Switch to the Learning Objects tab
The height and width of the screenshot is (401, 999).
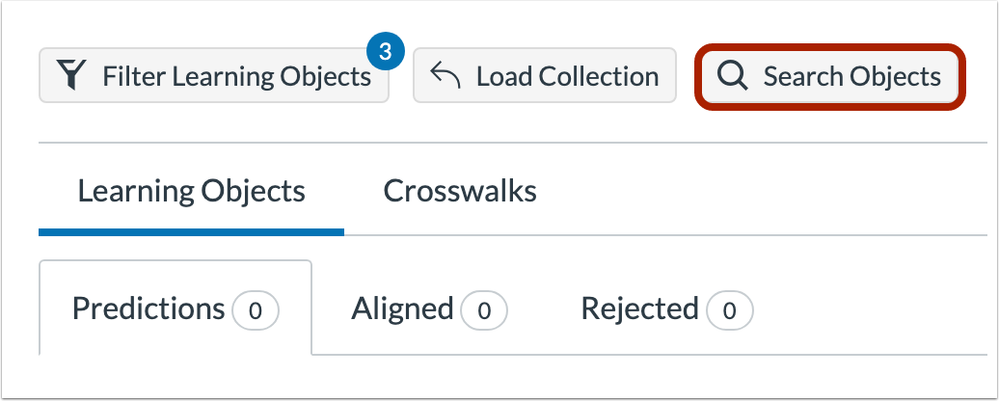(x=191, y=191)
